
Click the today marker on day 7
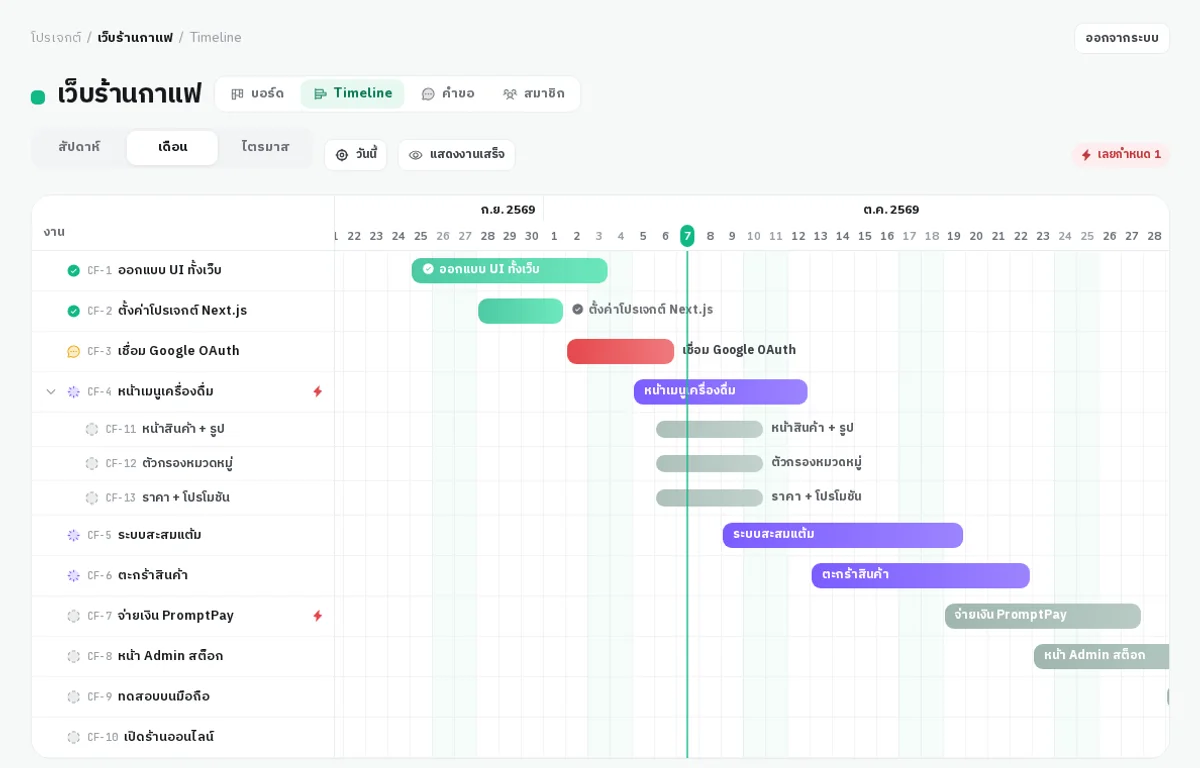[x=687, y=236]
